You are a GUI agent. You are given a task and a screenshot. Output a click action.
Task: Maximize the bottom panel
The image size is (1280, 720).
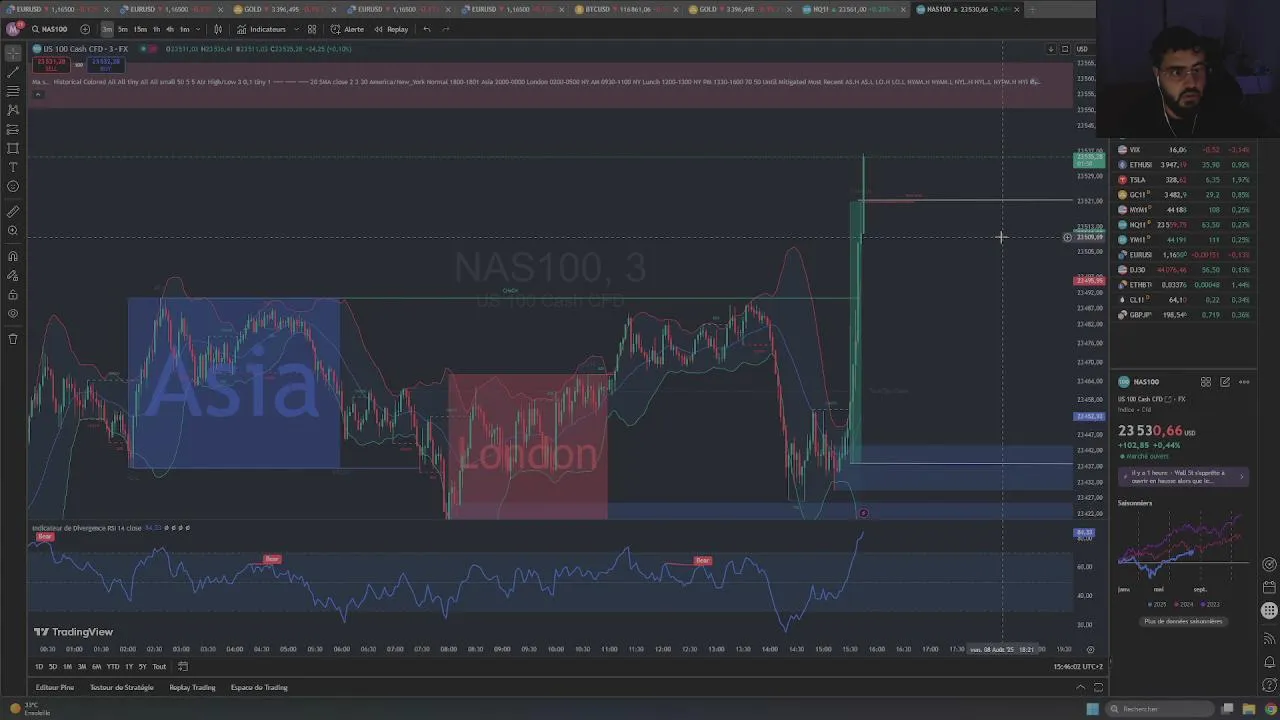(1098, 688)
